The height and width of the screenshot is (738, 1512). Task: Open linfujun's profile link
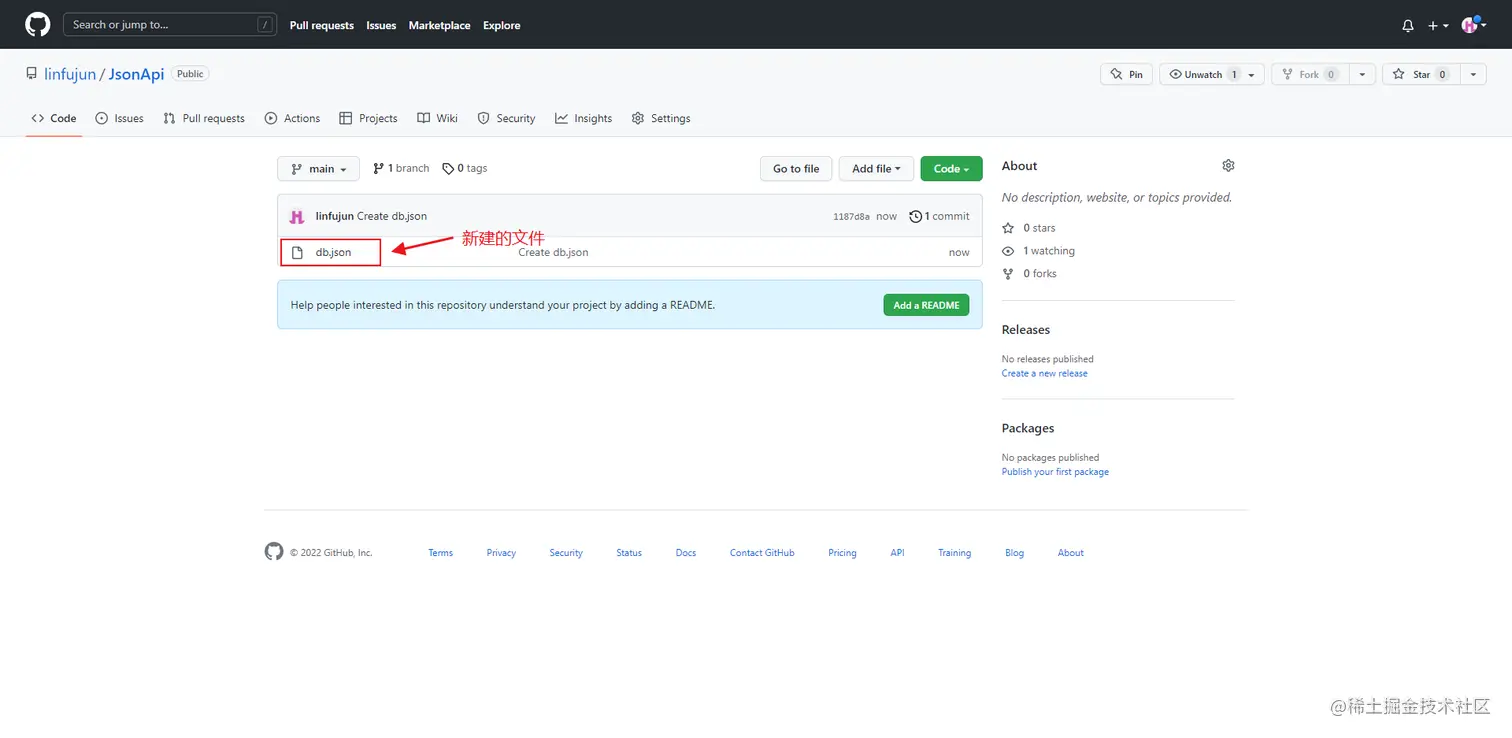(x=69, y=73)
